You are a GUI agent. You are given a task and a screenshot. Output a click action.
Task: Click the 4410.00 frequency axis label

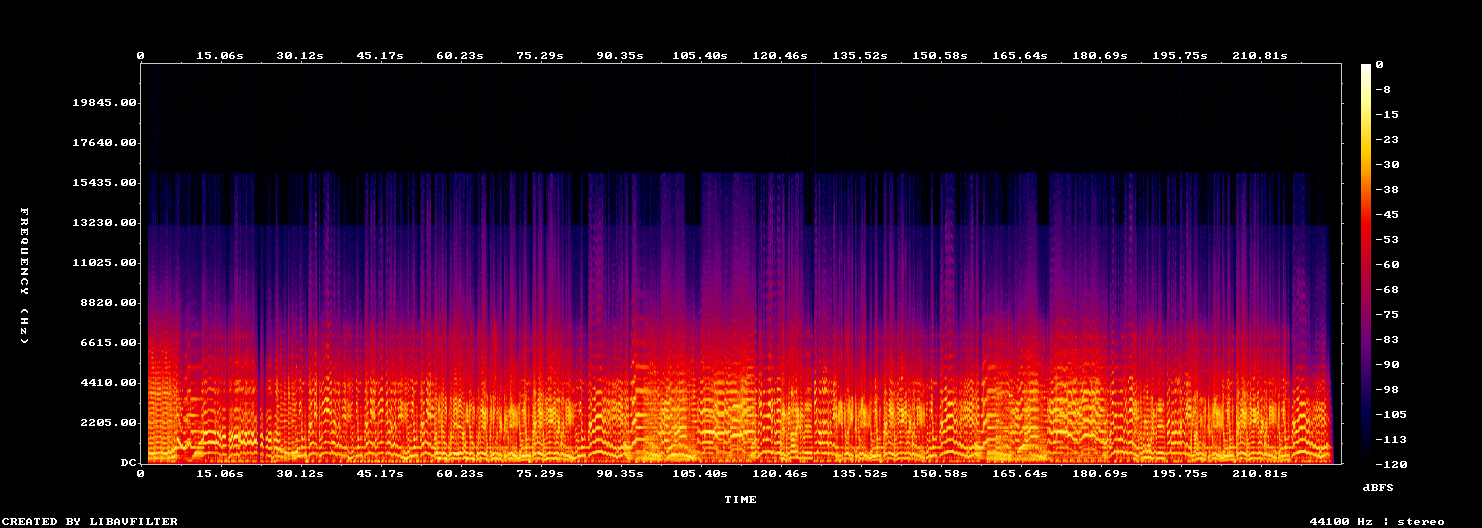(108, 383)
